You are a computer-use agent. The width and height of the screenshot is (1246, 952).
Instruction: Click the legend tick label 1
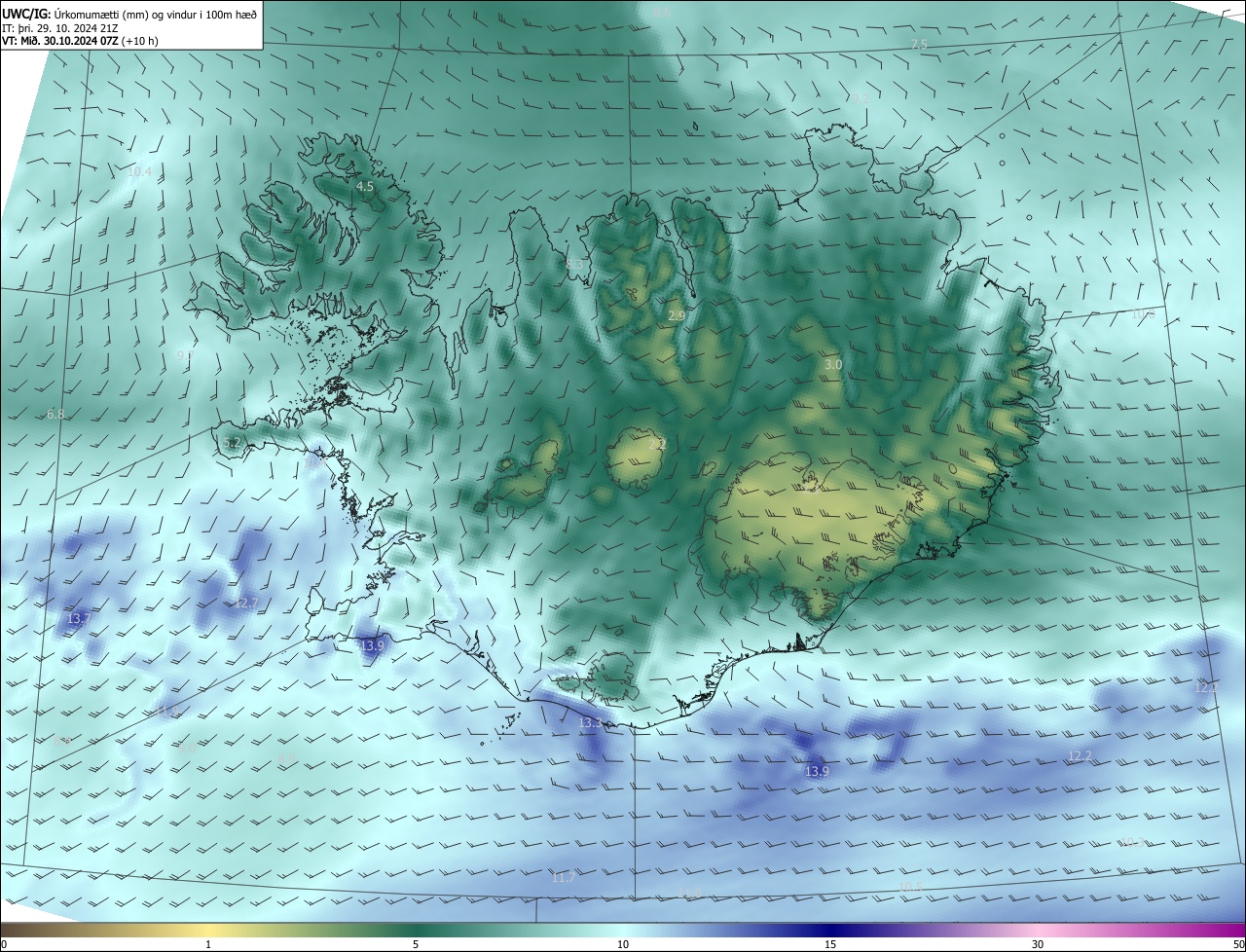(x=208, y=945)
